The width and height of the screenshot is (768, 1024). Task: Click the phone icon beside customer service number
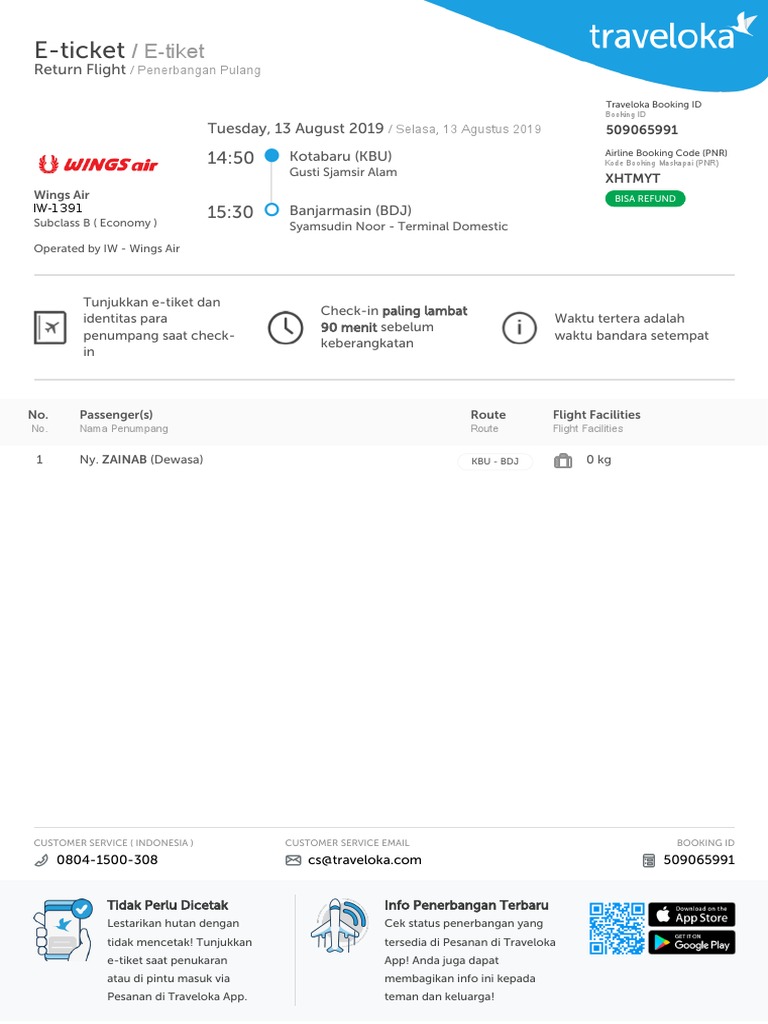tap(41, 861)
